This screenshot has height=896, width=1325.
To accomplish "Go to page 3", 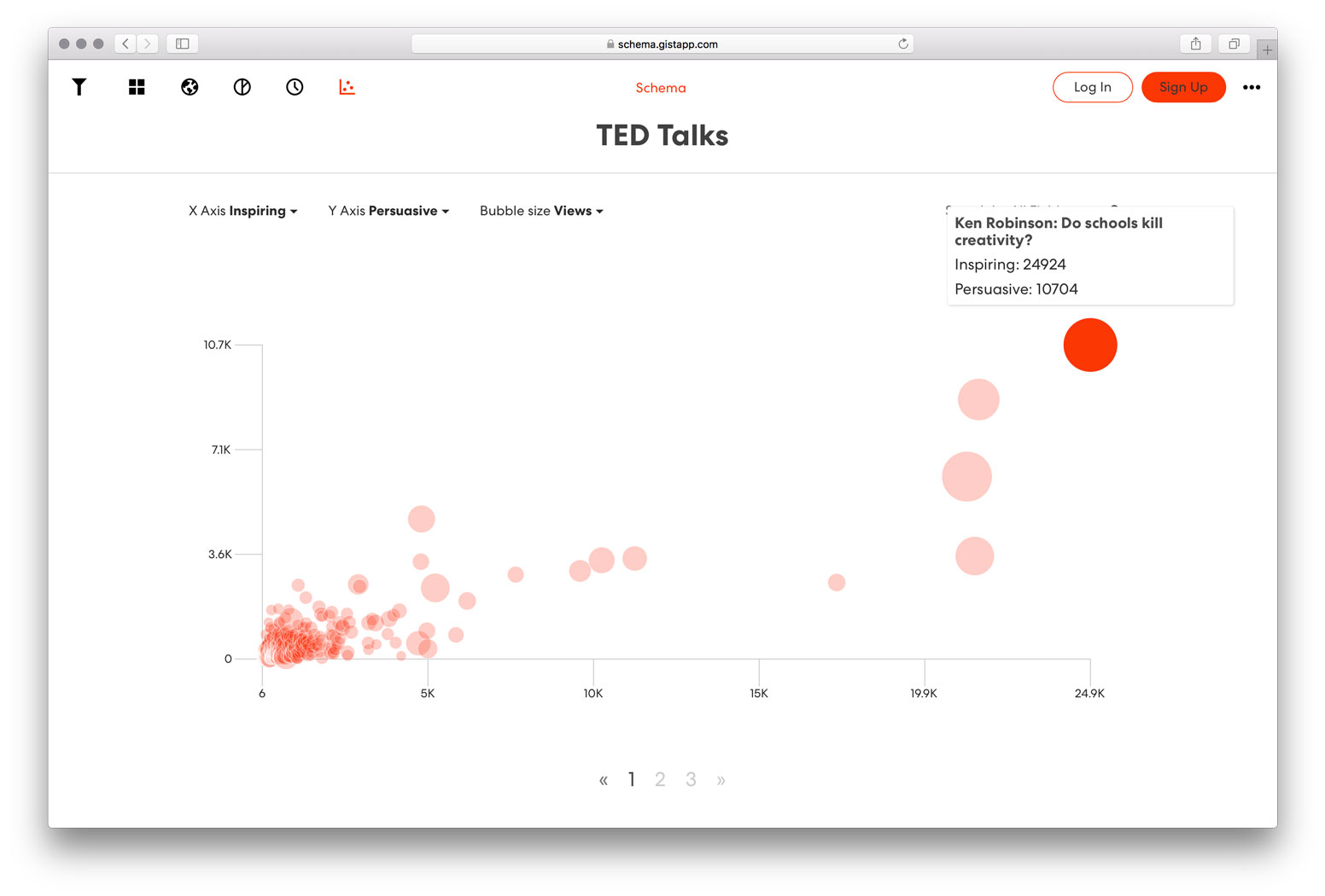I will pos(691,779).
